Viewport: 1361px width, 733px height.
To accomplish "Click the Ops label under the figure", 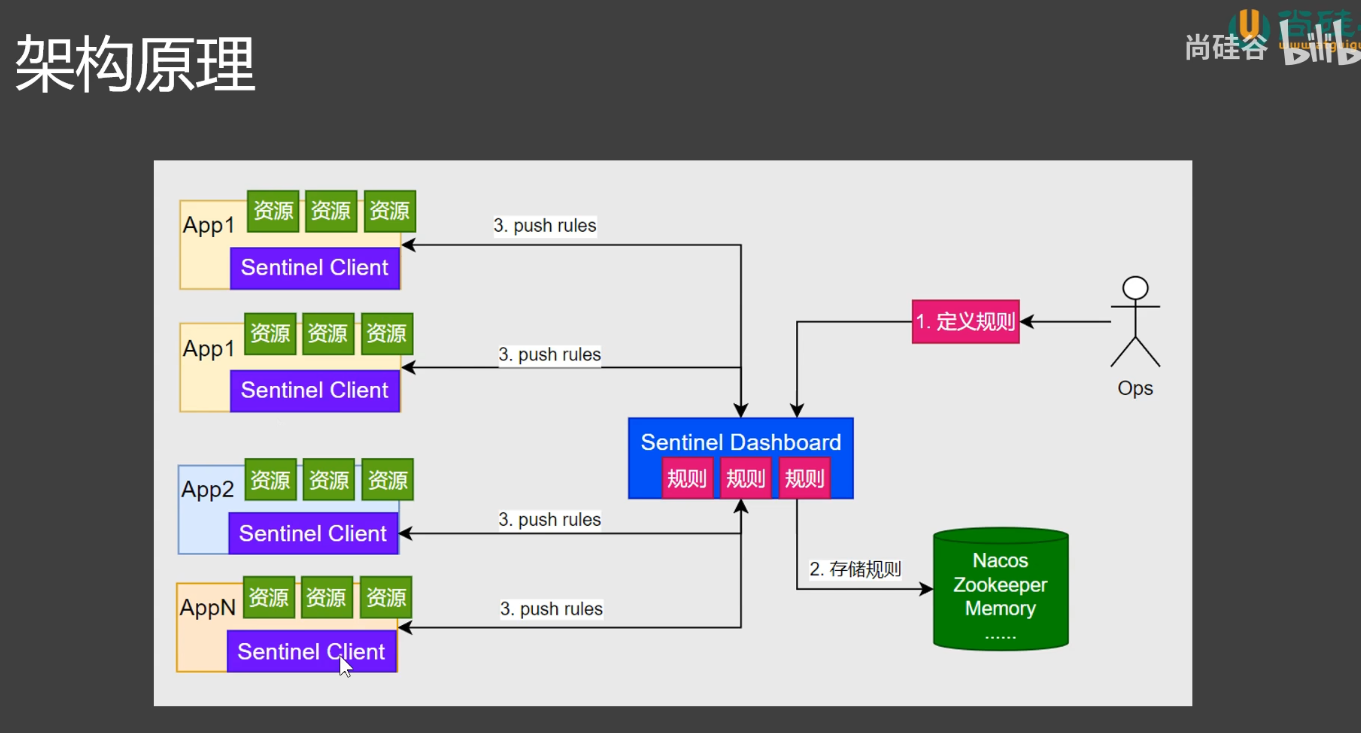I will (1135, 388).
